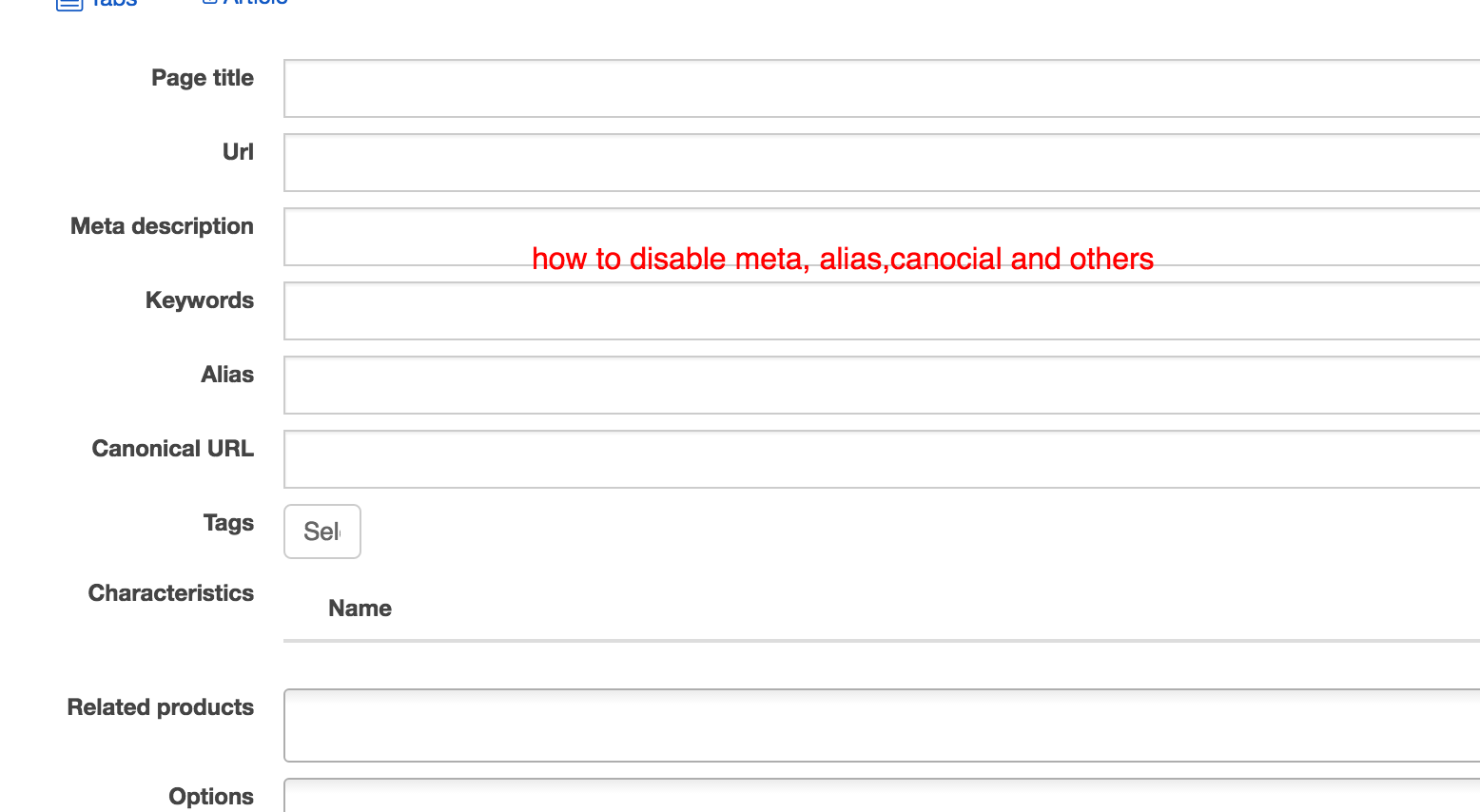Open the Tabs link at top
Image resolution: width=1480 pixels, height=812 pixels.
tap(114, 3)
